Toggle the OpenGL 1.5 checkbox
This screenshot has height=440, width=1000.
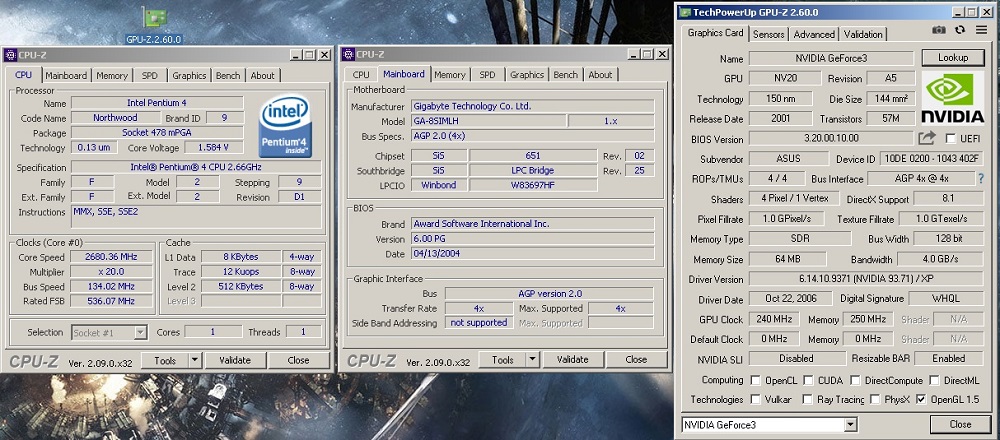(920, 400)
